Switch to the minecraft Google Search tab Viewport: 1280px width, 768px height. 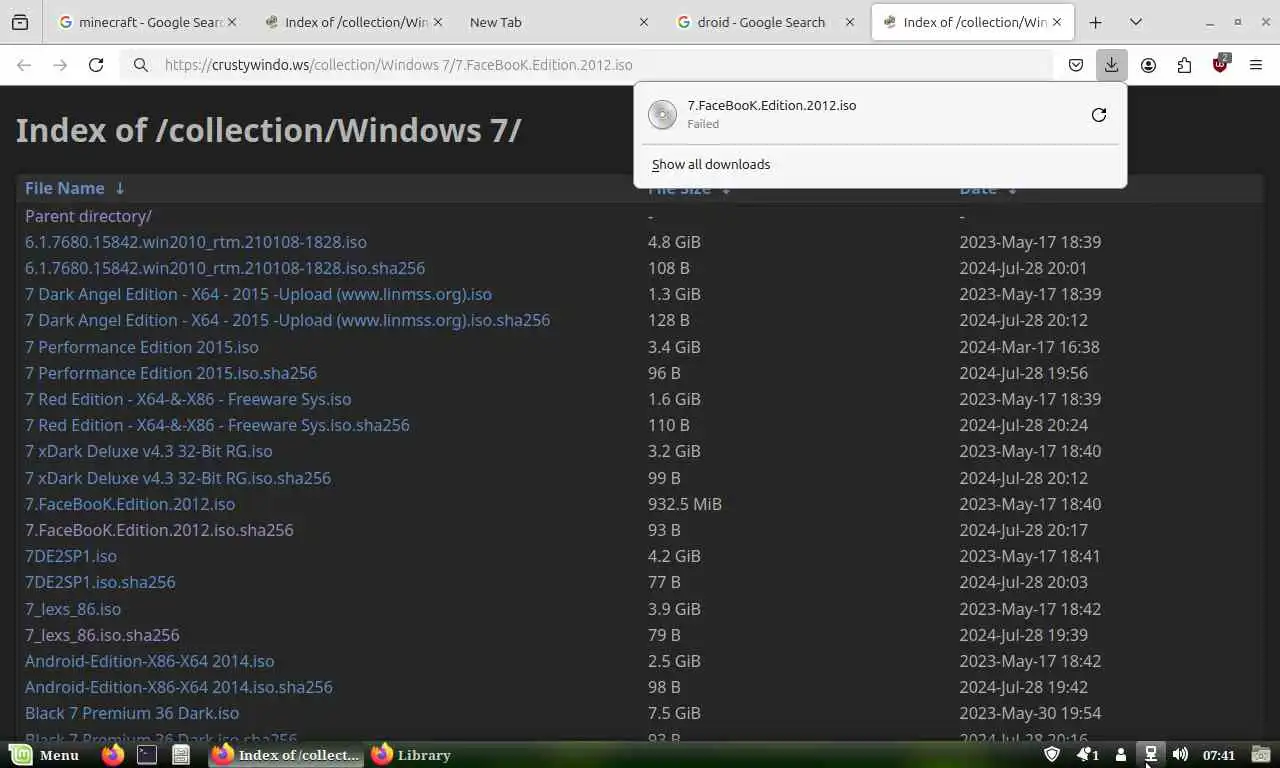coord(148,22)
